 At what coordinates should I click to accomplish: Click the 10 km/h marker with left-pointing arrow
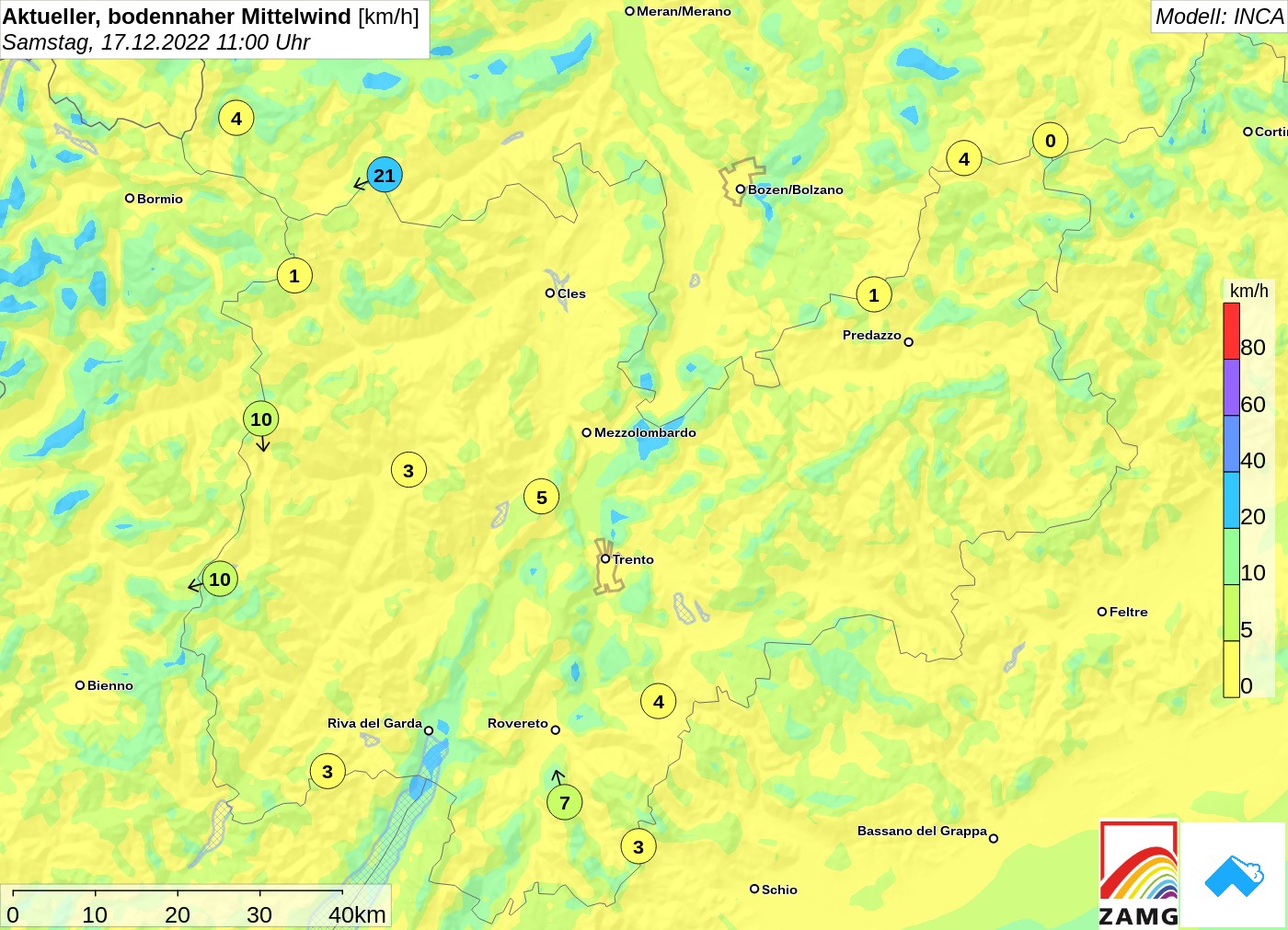pyautogui.click(x=220, y=580)
